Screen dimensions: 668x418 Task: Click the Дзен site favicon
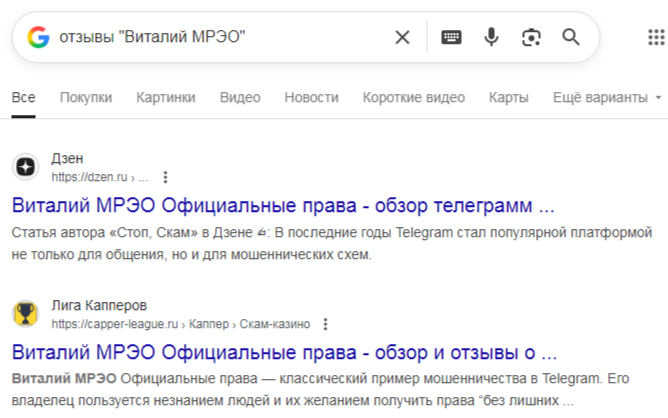tap(25, 167)
